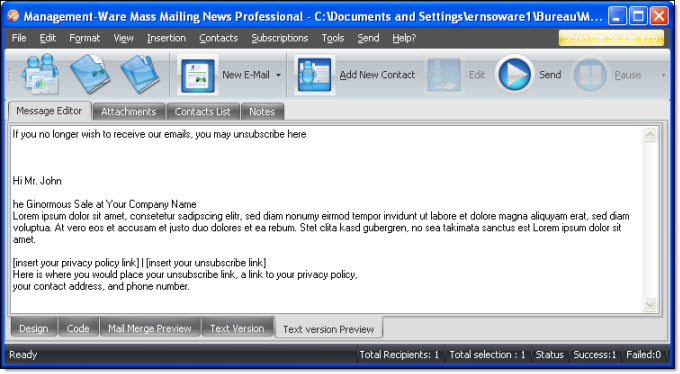Open the Edit menu
This screenshot has width=680, height=374.
47,38
